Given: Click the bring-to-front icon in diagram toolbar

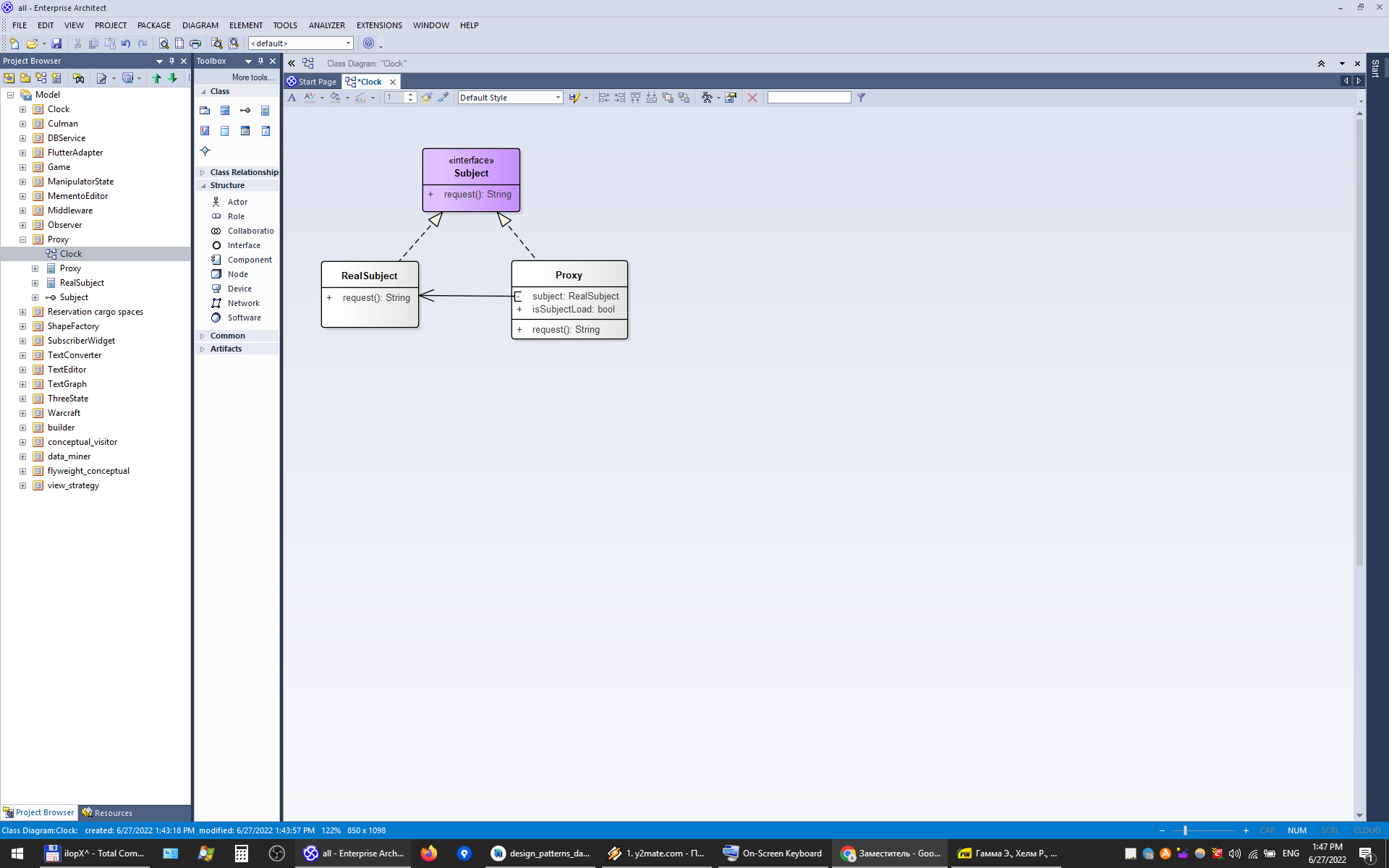Looking at the screenshot, I should tap(668, 98).
